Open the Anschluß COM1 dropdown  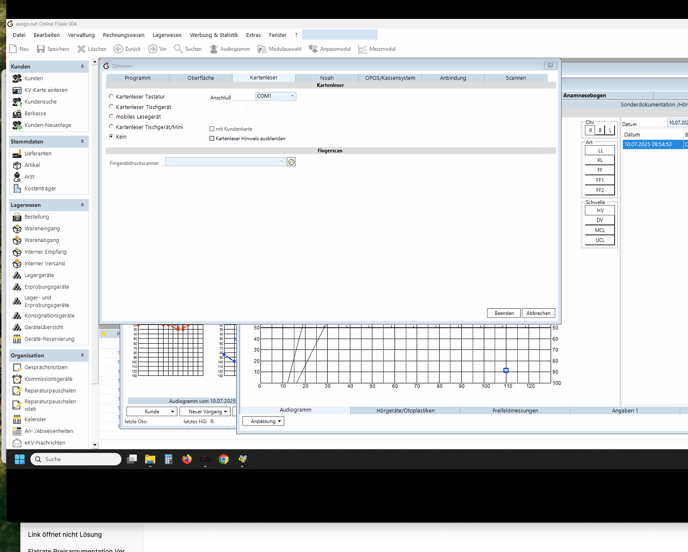click(292, 97)
